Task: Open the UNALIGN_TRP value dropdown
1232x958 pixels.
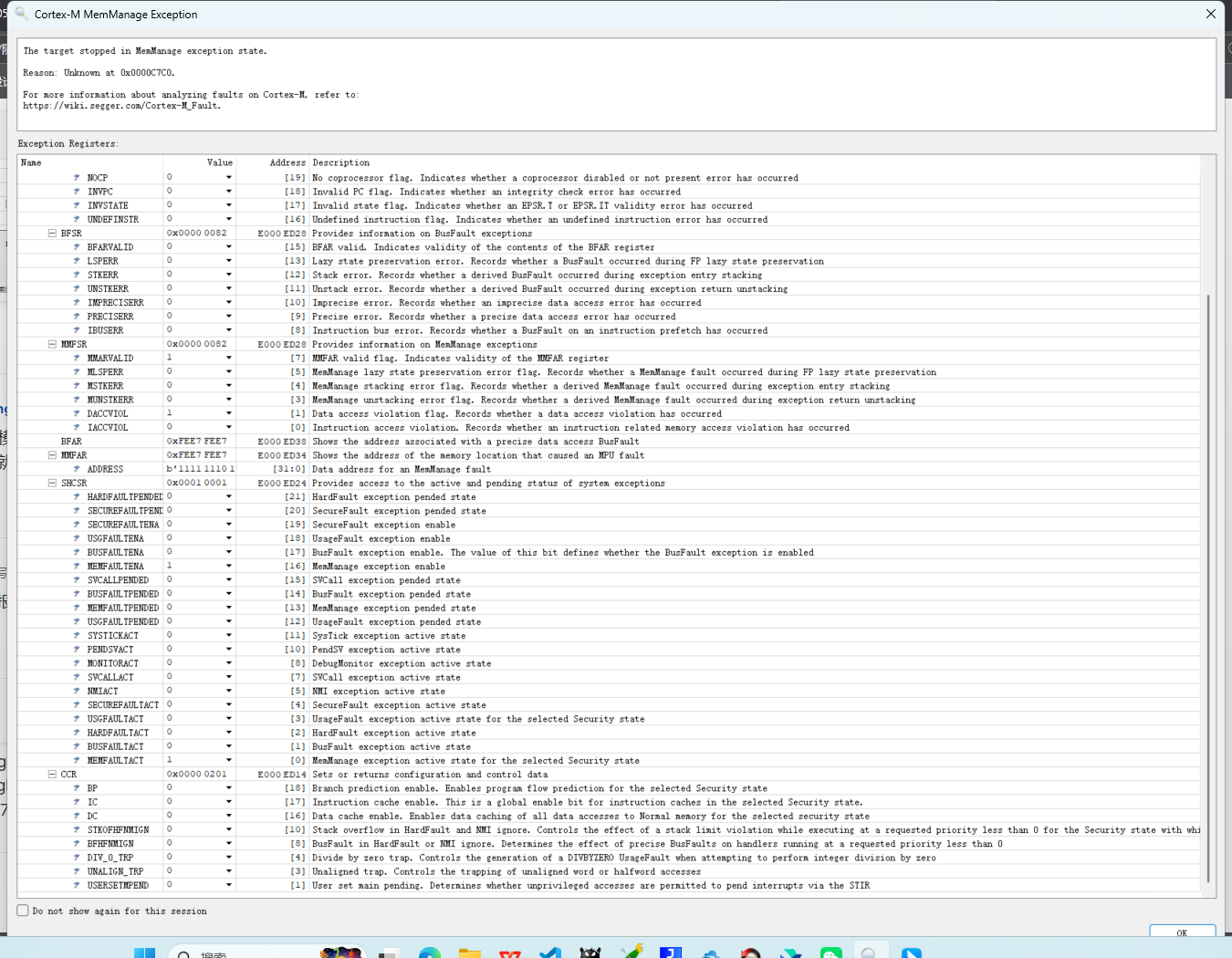Action: pyautogui.click(x=228, y=871)
